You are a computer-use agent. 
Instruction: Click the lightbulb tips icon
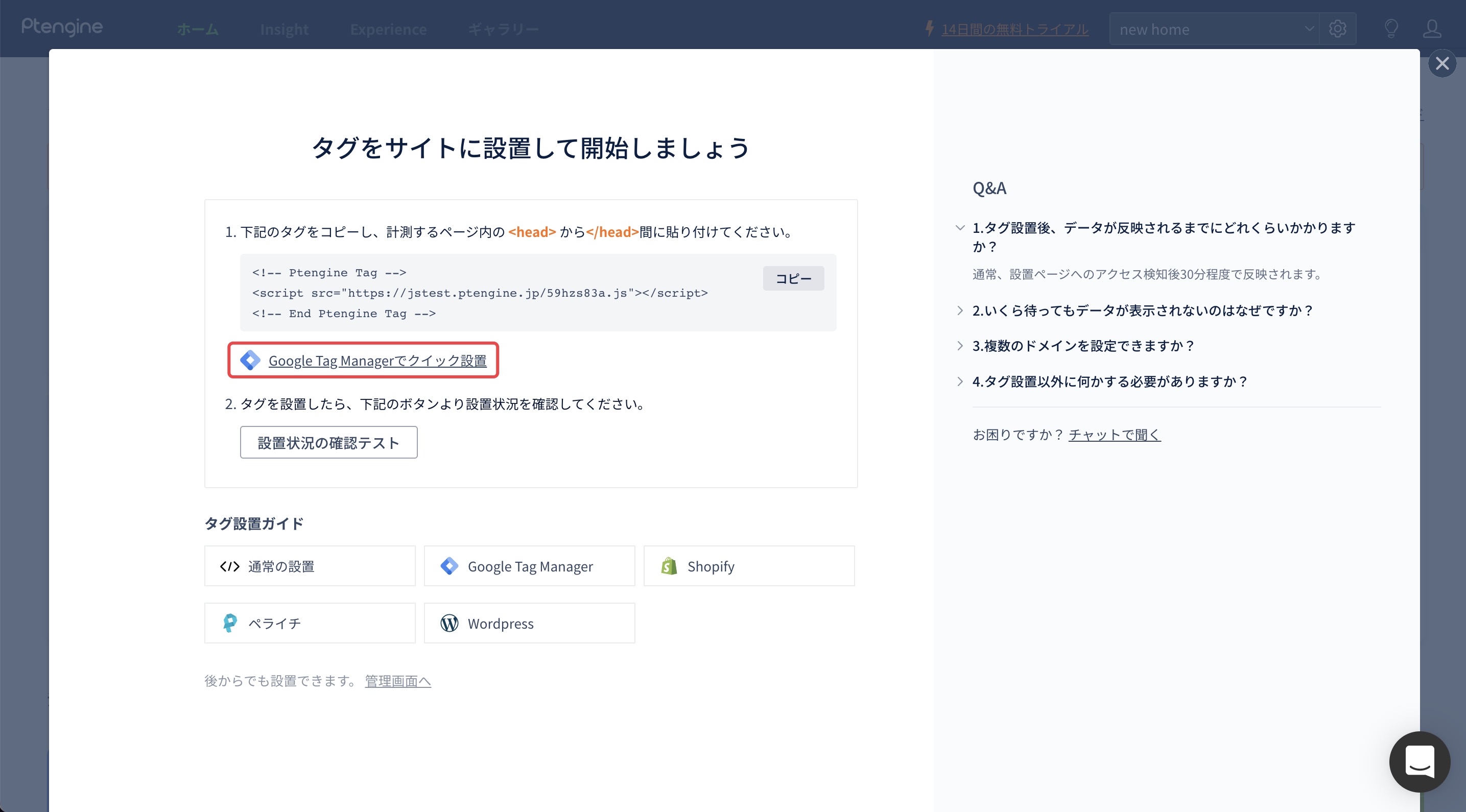tap(1391, 29)
